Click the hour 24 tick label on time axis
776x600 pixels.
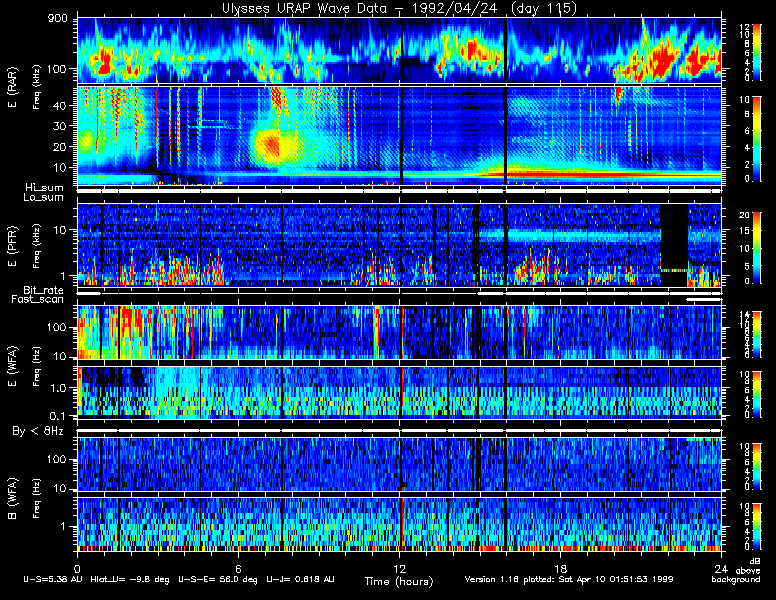721,568
